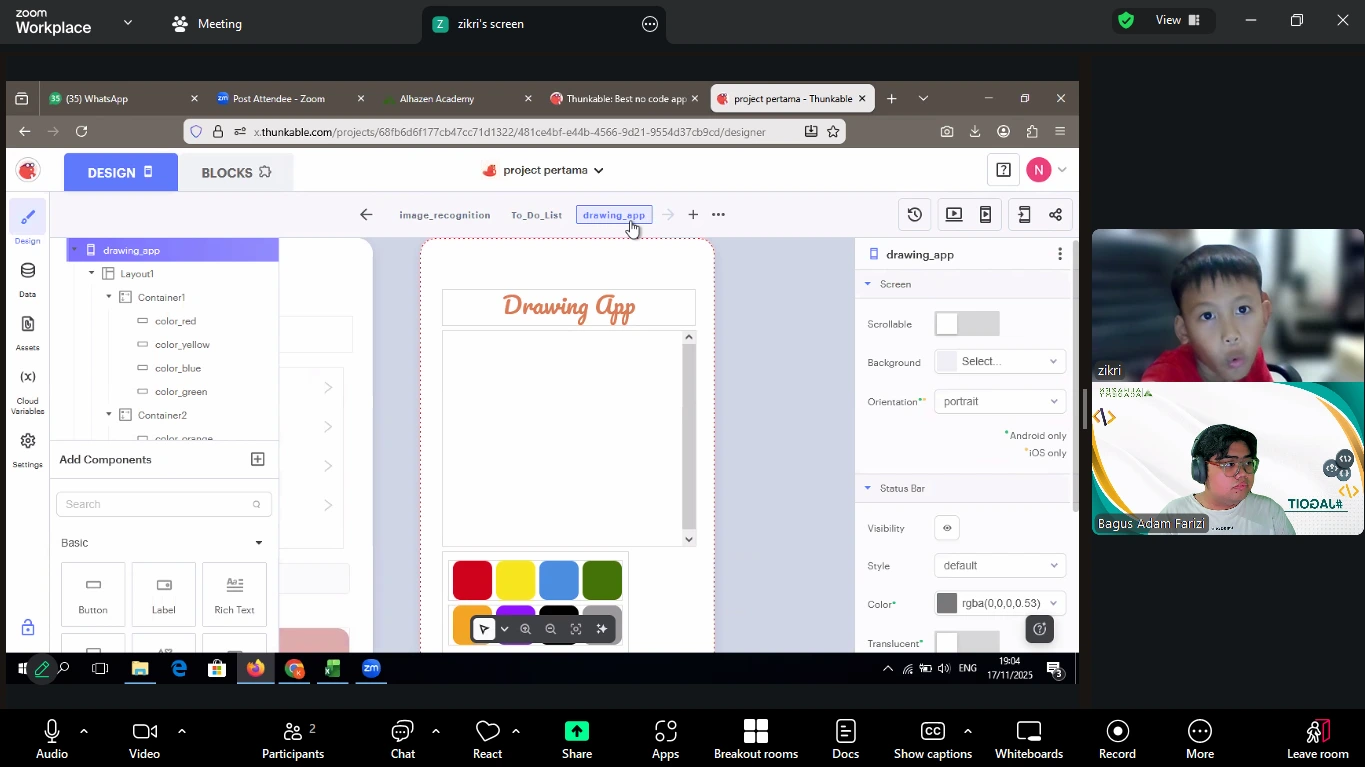Open version history clock icon
Image resolution: width=1365 pixels, height=767 pixels.
[x=914, y=215]
